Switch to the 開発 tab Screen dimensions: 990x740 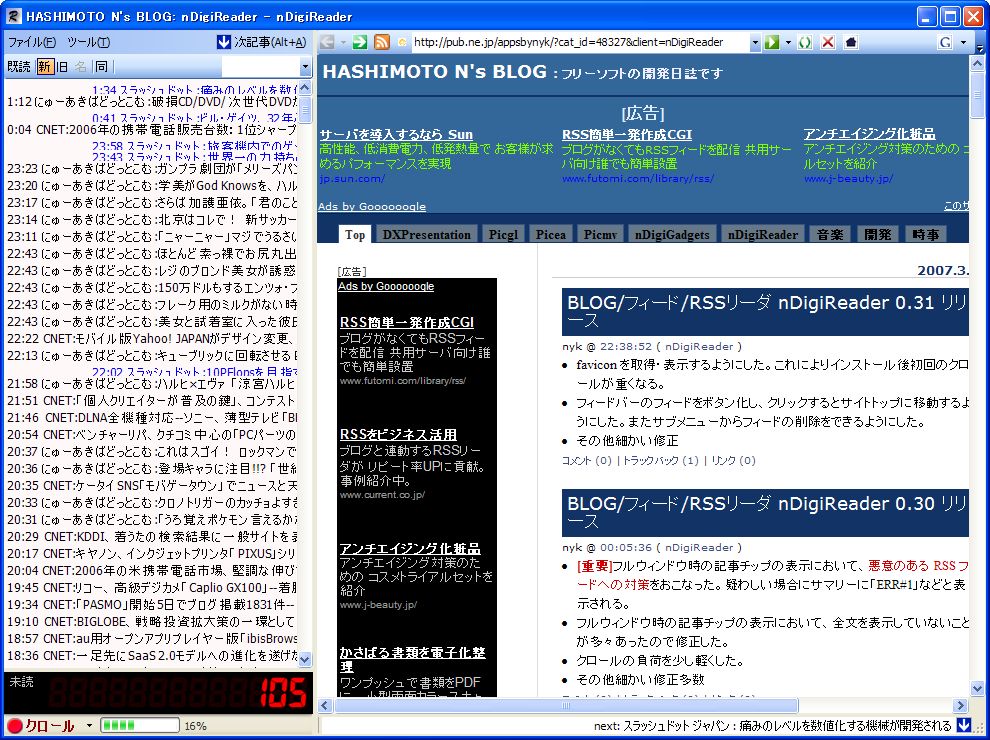(x=878, y=234)
